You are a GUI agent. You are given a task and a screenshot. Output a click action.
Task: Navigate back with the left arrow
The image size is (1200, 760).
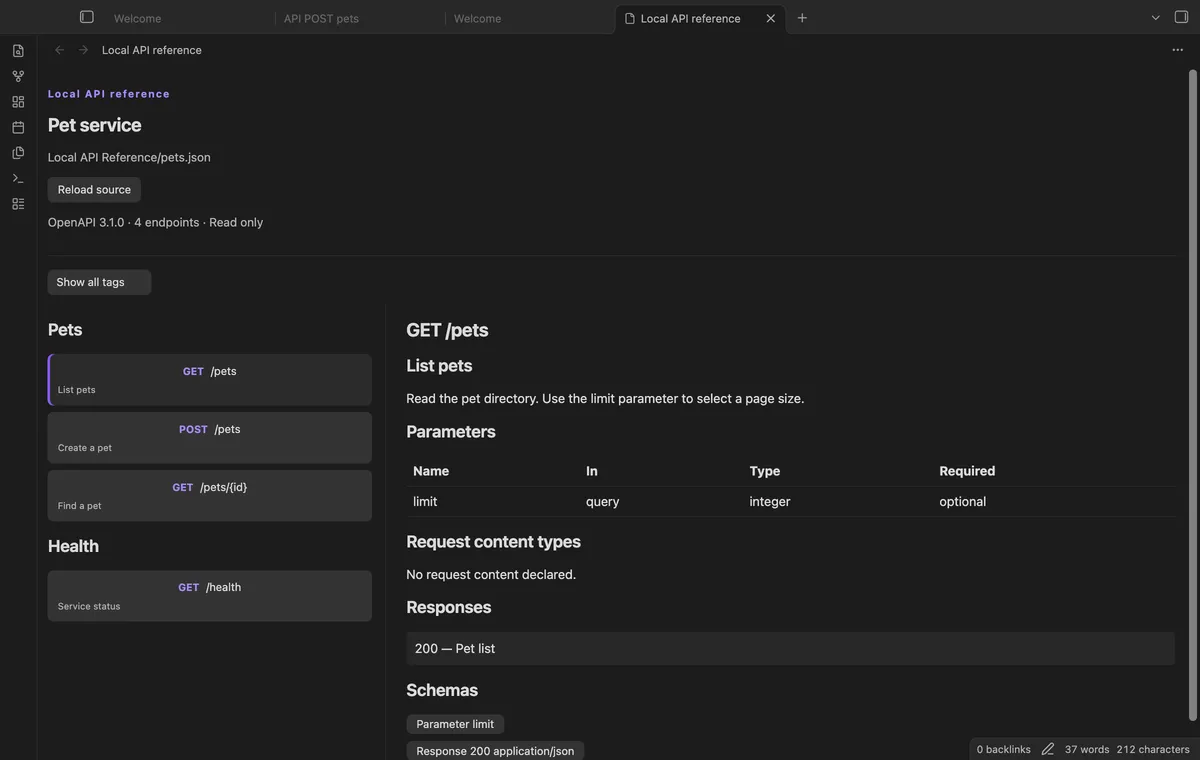click(x=59, y=50)
